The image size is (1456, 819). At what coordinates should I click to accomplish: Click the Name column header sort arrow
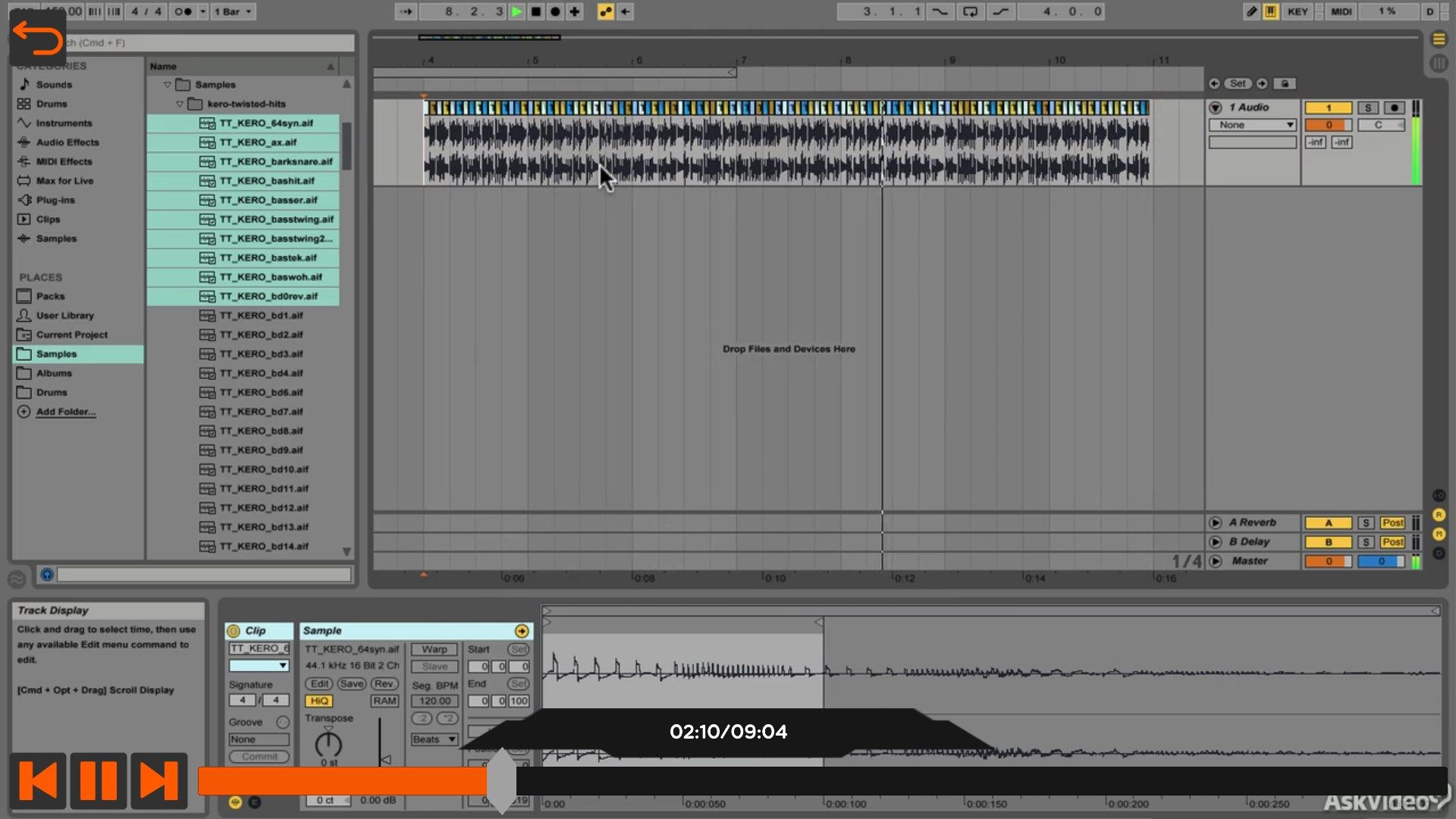click(x=331, y=67)
